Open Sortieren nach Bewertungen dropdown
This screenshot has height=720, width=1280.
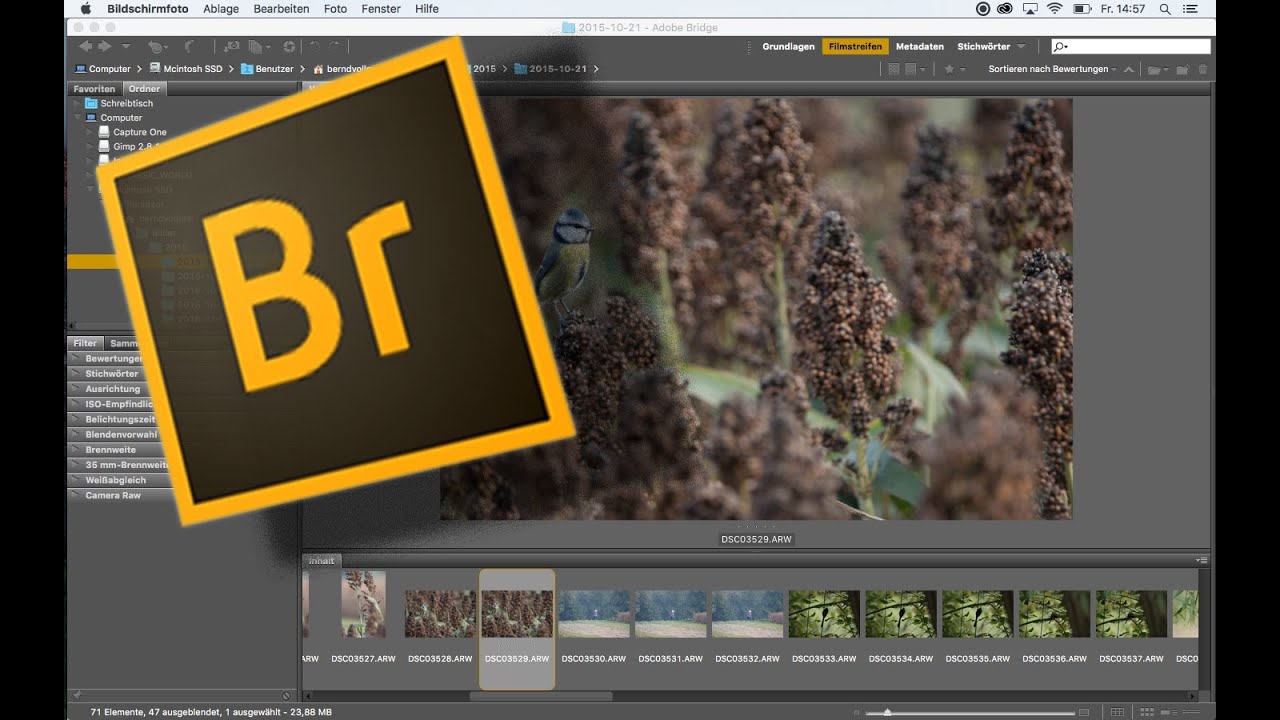[x=1052, y=69]
